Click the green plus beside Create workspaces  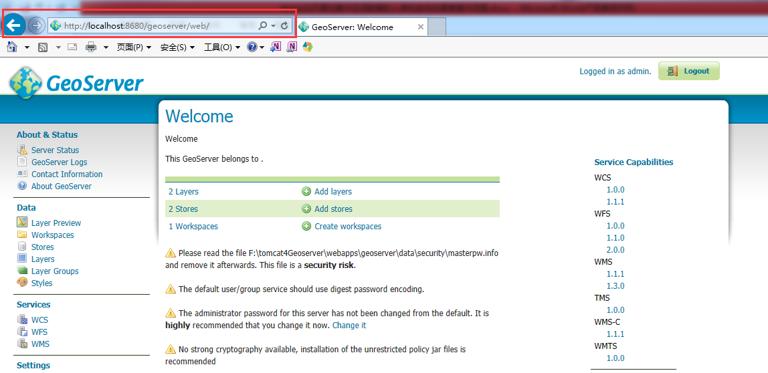[x=307, y=226]
